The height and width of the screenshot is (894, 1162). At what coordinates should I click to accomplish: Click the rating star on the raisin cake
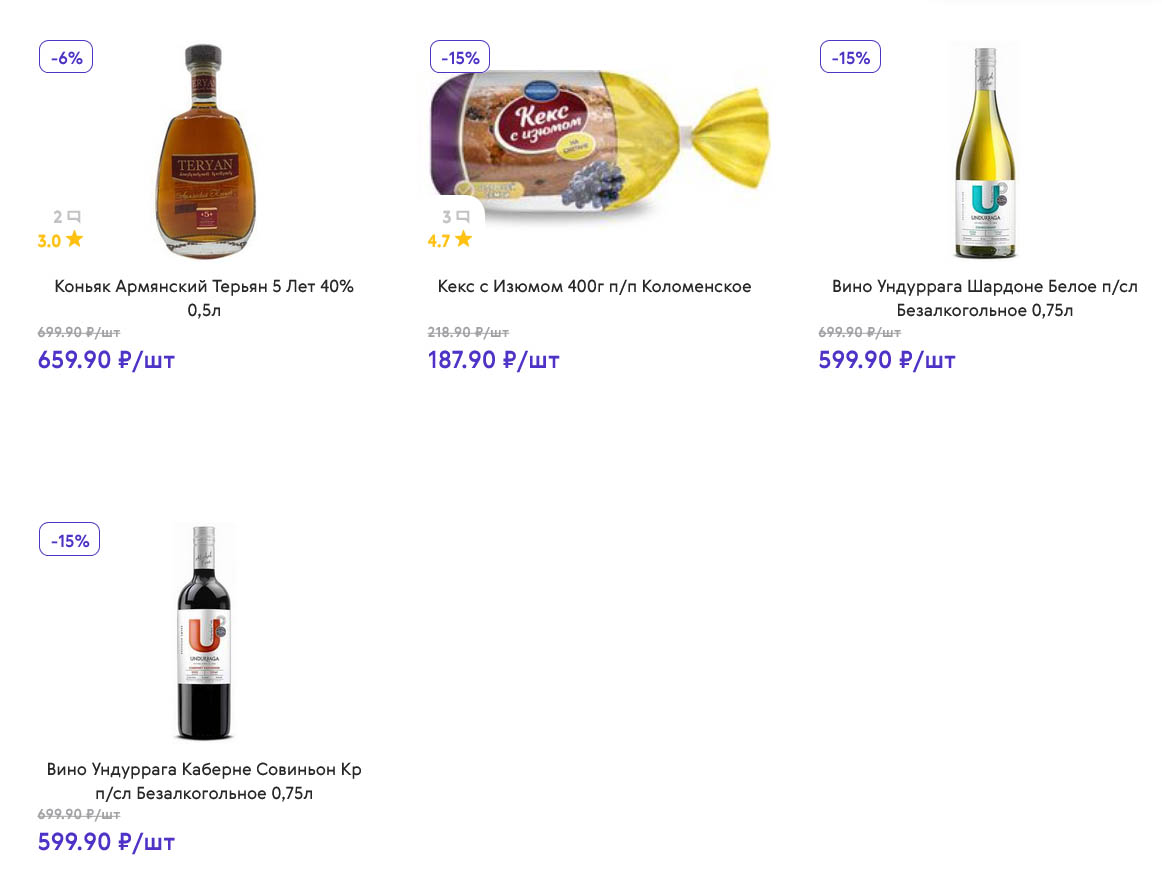coord(463,240)
